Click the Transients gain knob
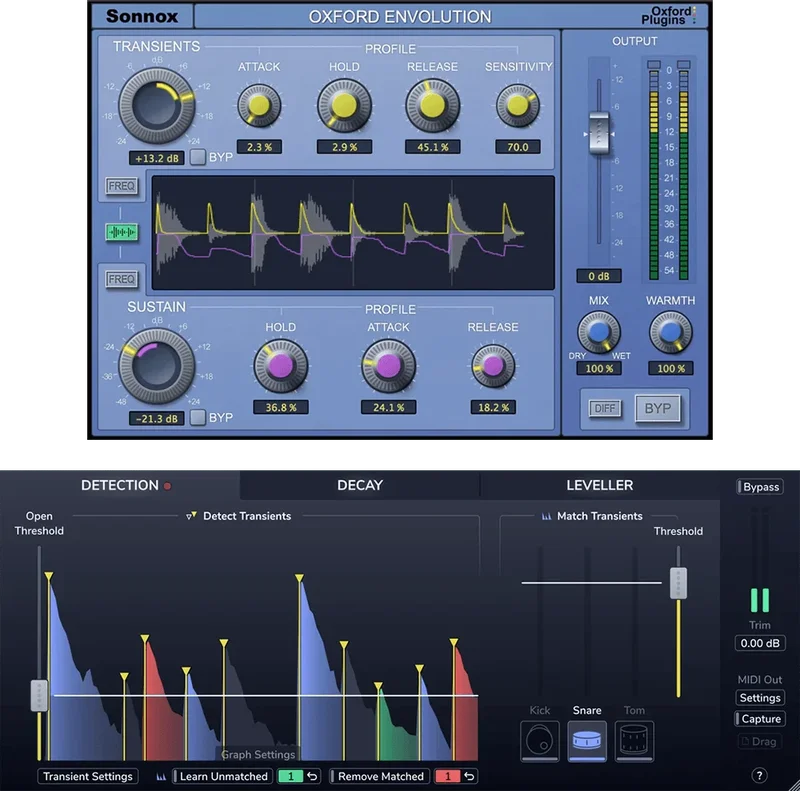Screen dimensions: 800x791 (157, 106)
